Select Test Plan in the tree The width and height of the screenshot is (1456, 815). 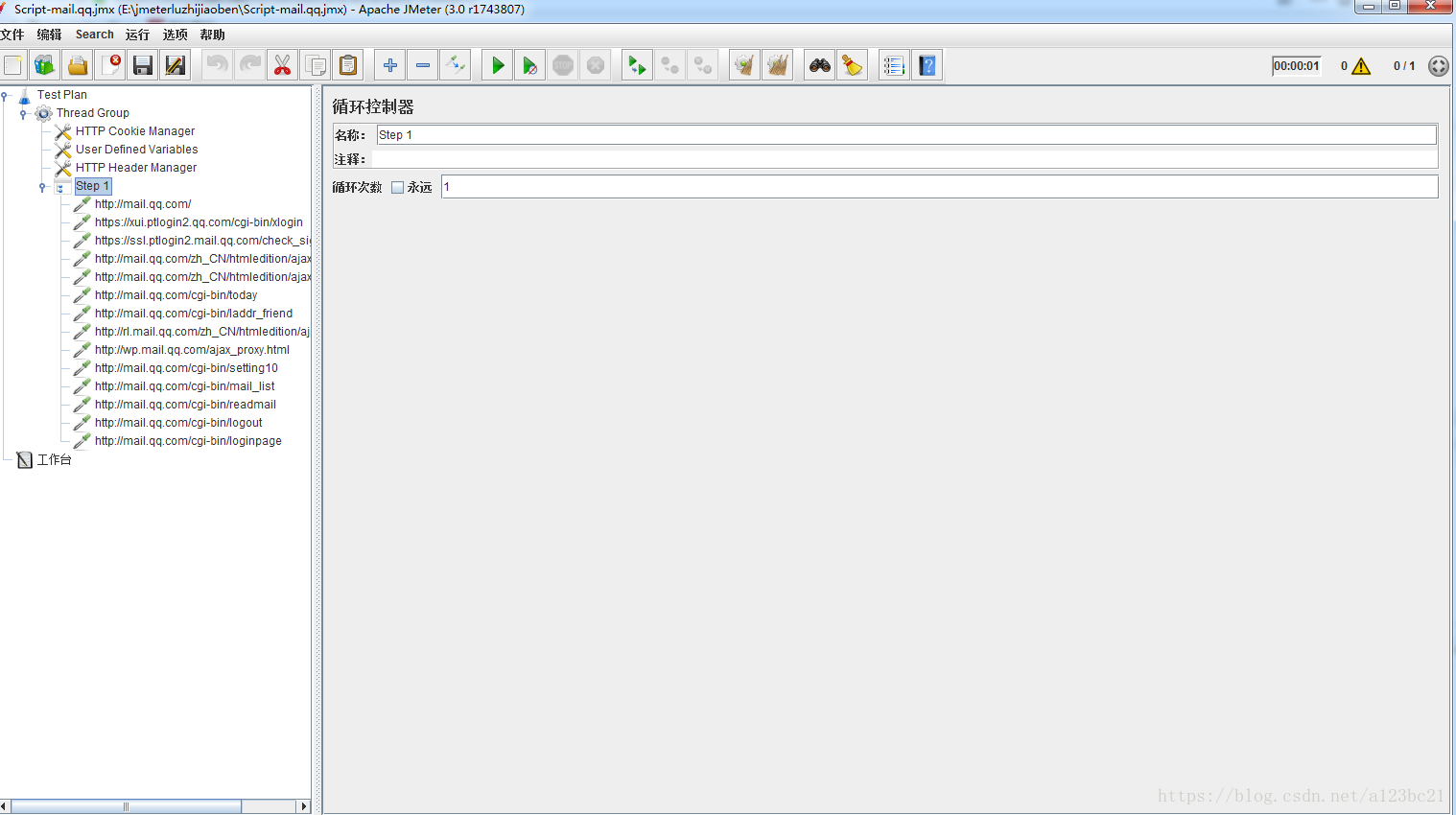(61, 95)
